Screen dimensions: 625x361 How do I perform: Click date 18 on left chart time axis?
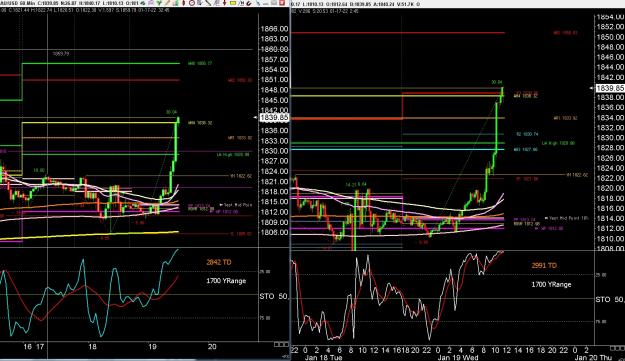[x=92, y=347]
